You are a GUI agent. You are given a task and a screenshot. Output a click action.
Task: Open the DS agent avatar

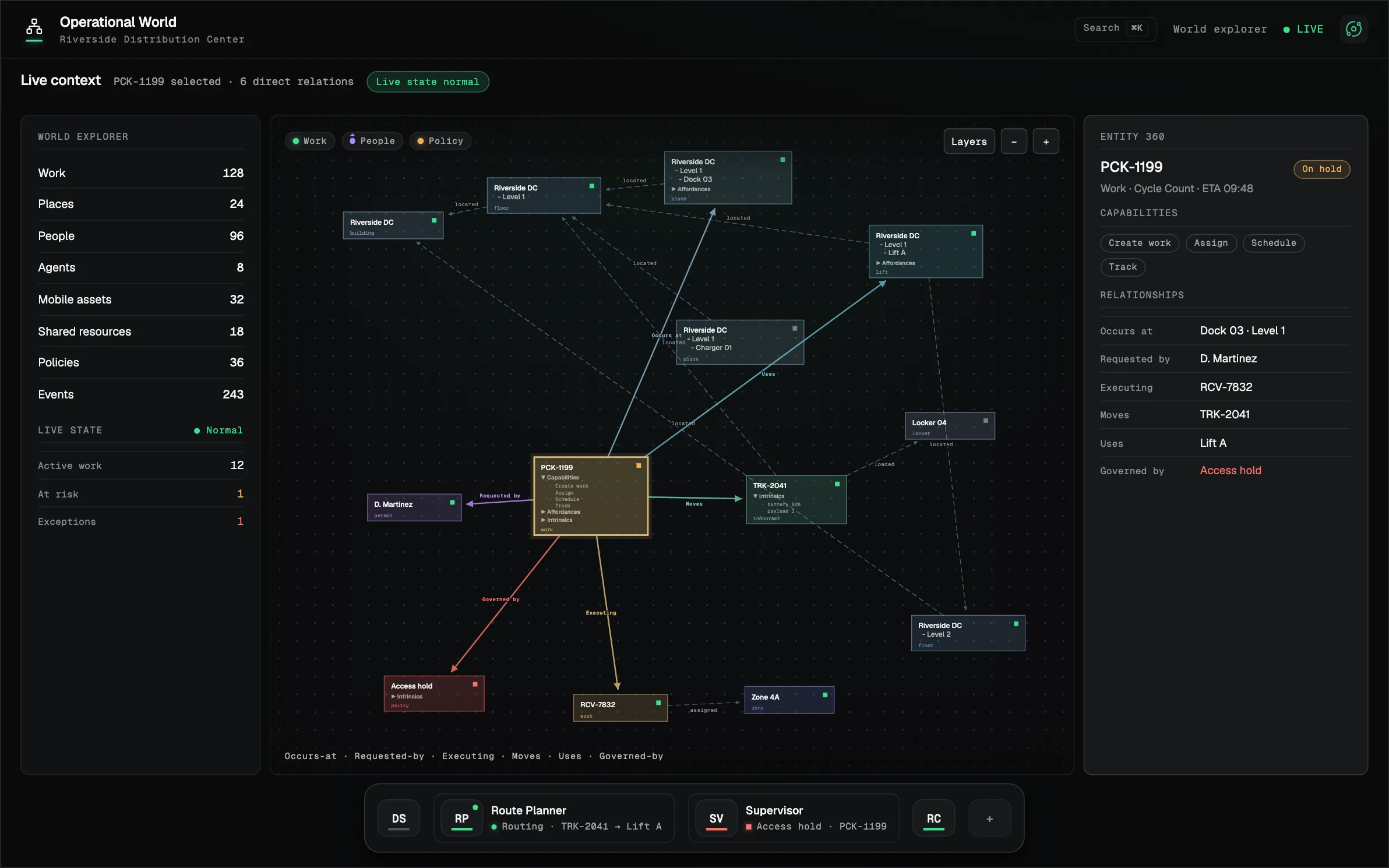(x=399, y=818)
